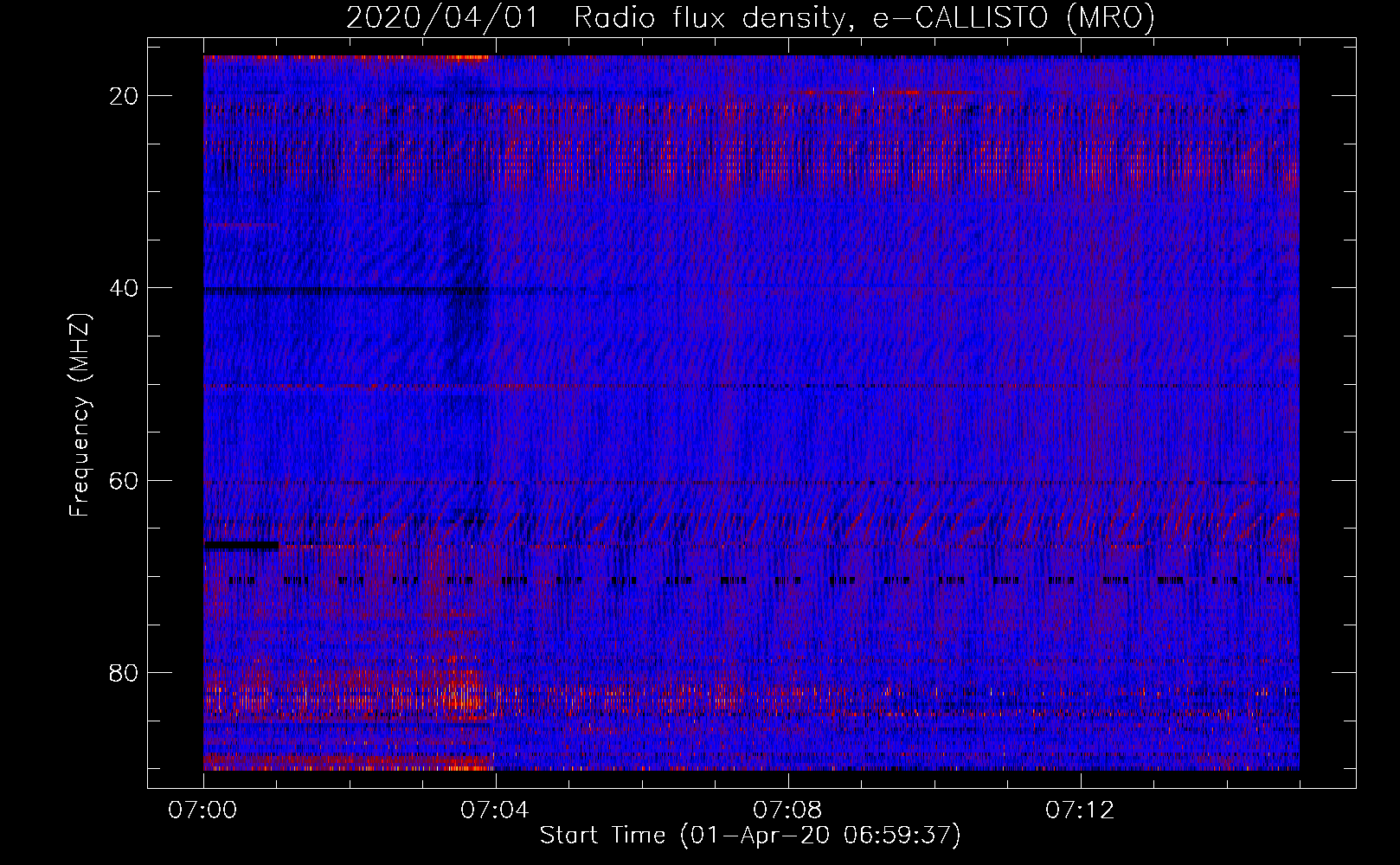Click the 'Frequency (MHZ)' axis label
The height and width of the screenshot is (865, 1400).
80,414
